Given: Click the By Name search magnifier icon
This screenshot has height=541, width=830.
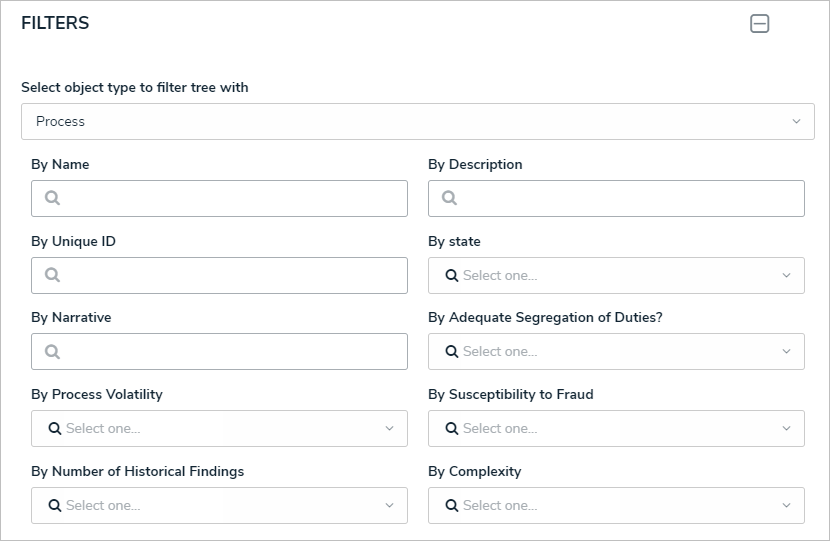Looking at the screenshot, I should (53, 198).
